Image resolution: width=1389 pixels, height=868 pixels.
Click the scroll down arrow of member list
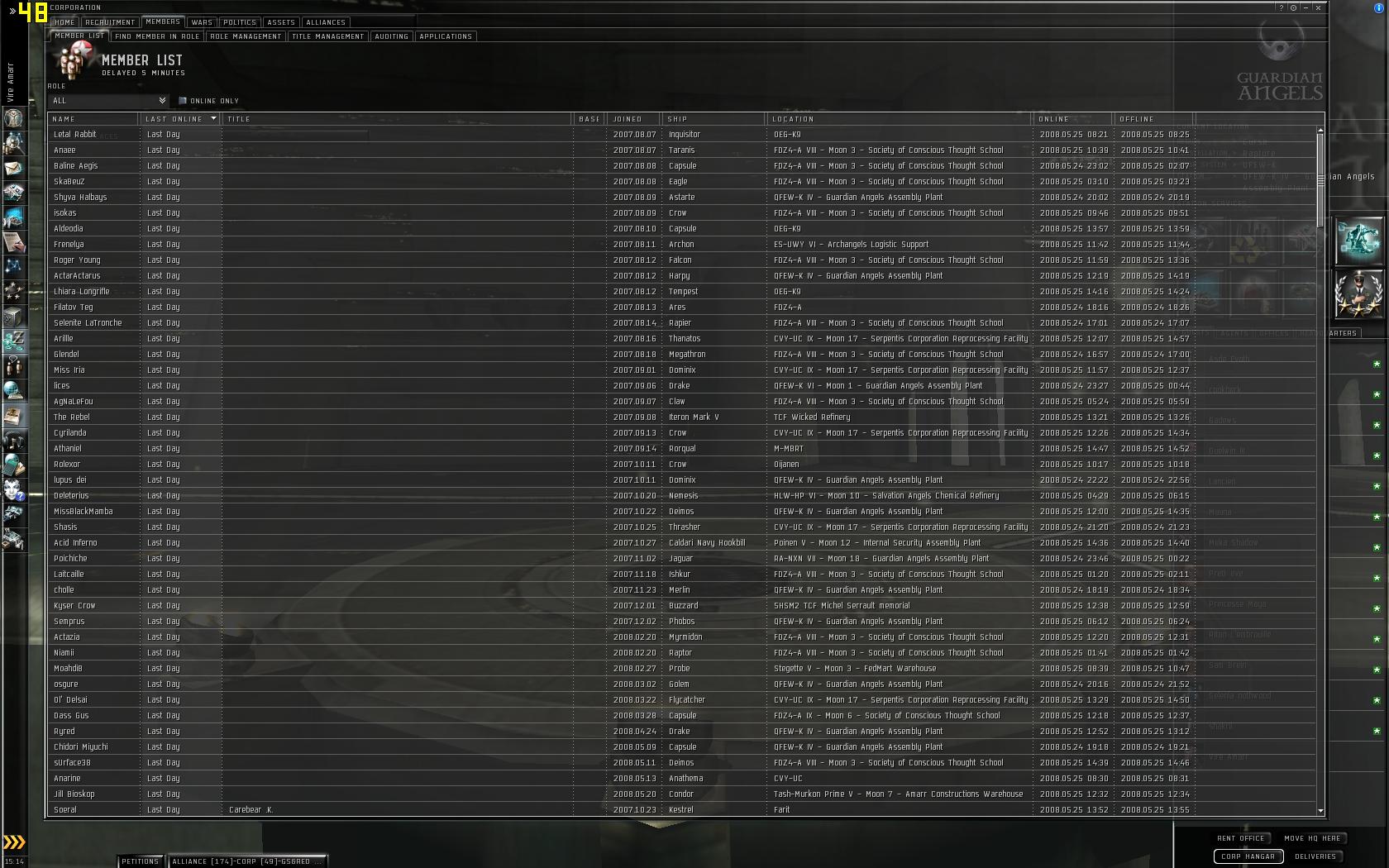[x=1320, y=811]
